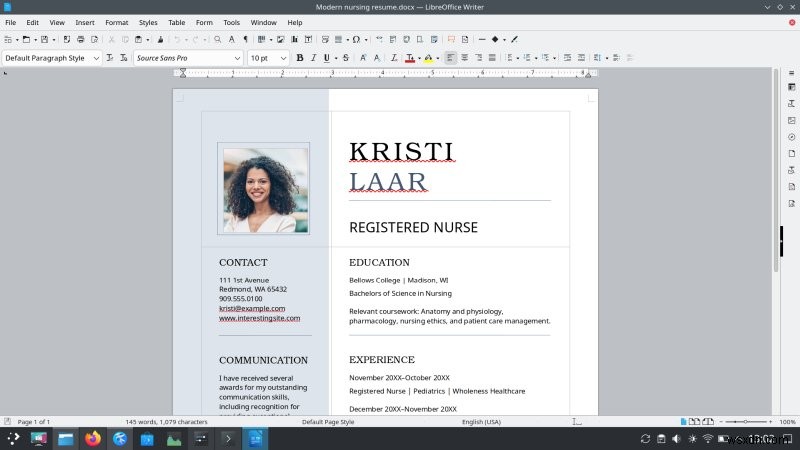Export directly as PDF icon

(x=67, y=39)
